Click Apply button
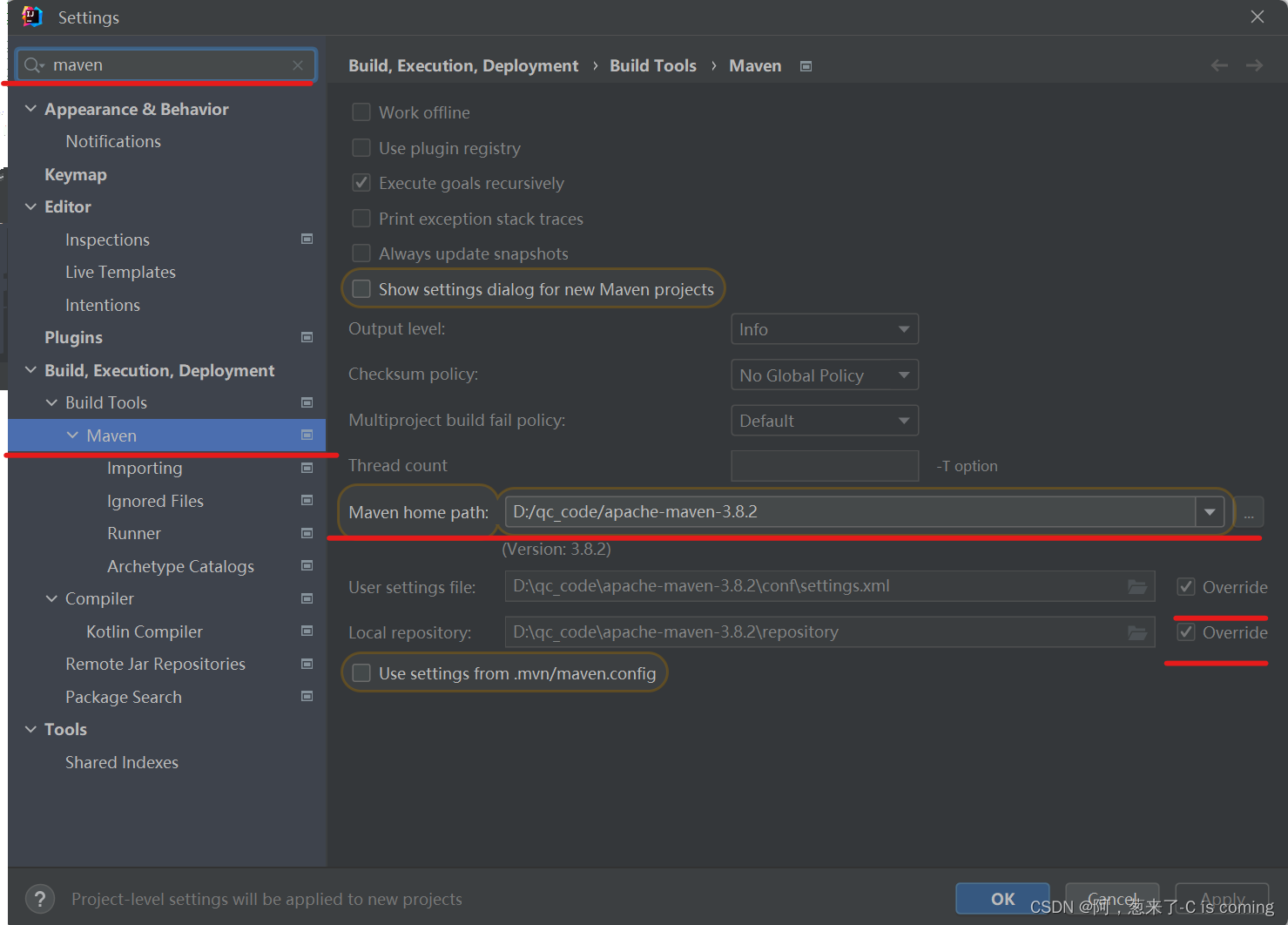 [1223, 899]
